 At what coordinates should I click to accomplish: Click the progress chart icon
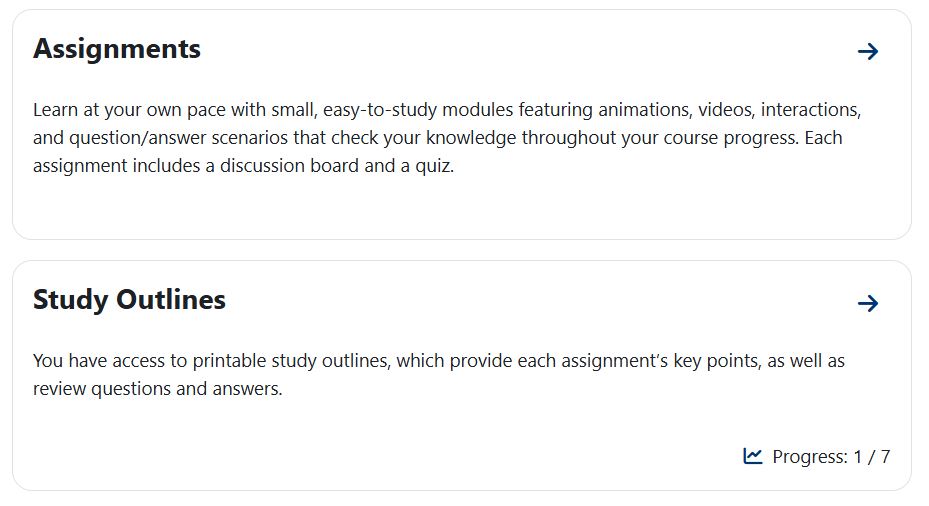pos(752,456)
